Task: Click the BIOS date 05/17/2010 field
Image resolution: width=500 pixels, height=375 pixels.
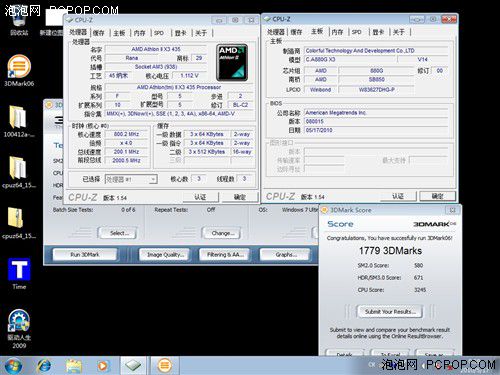Action: (376, 130)
